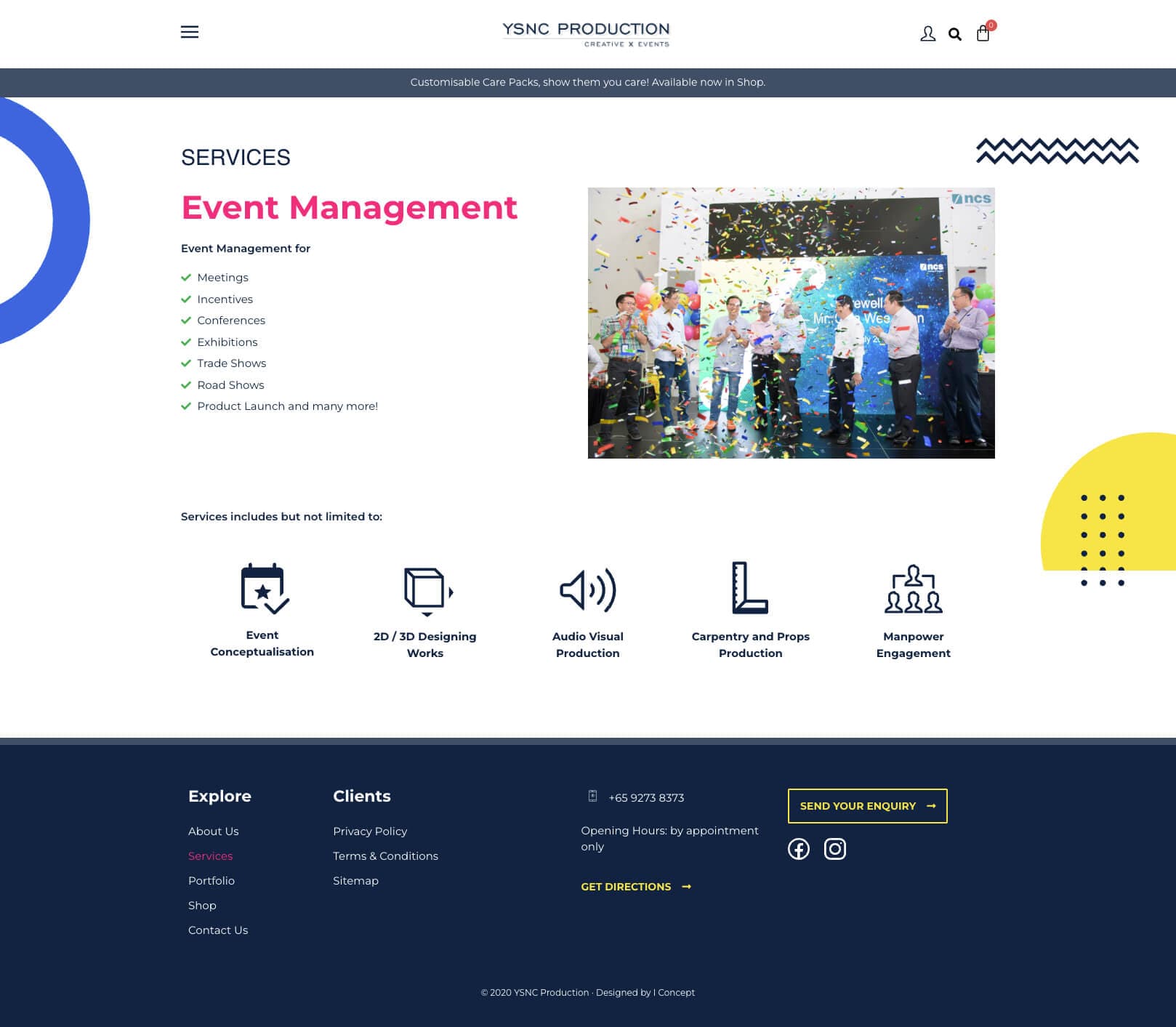The height and width of the screenshot is (1027, 1176).
Task: Click Services includes but not limited to text
Action: [x=281, y=517]
